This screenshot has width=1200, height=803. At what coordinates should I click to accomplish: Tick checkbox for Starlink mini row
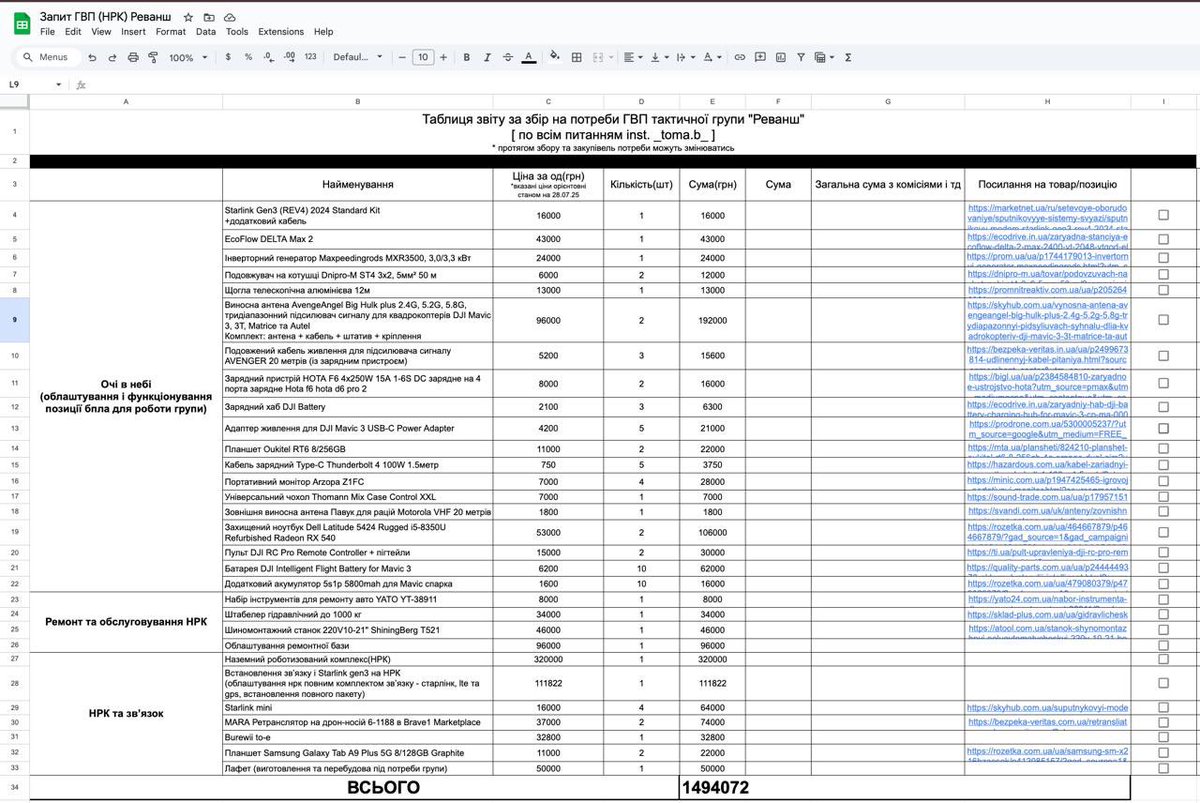click(1163, 707)
